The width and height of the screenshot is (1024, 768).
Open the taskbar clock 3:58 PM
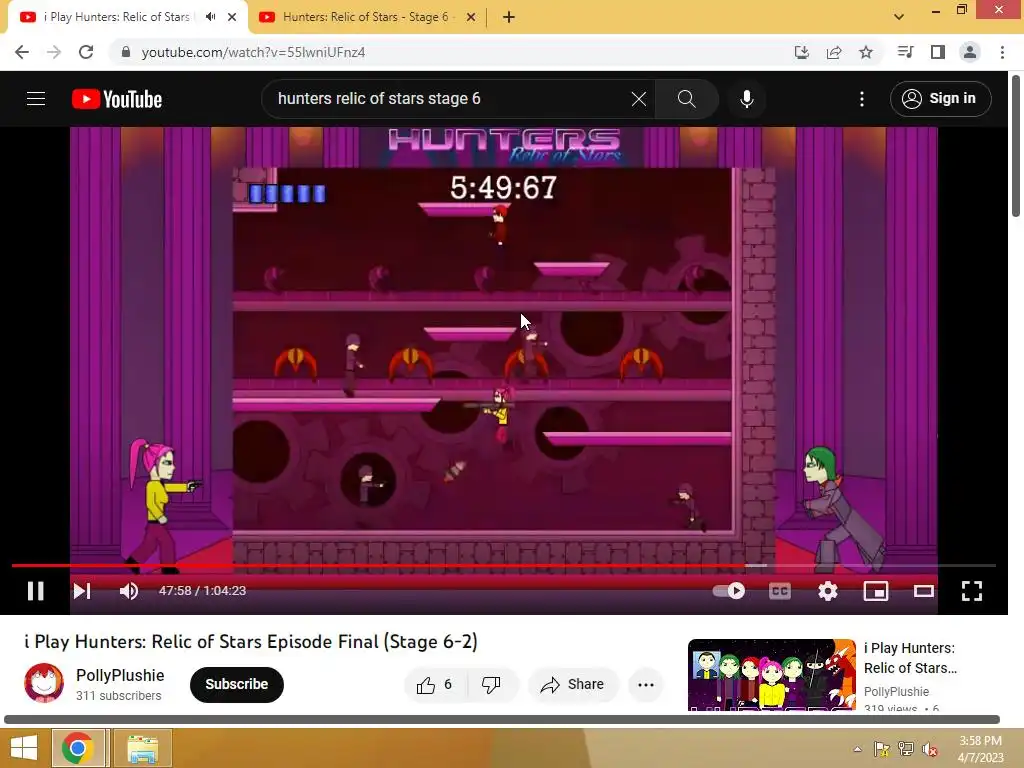(x=980, y=749)
